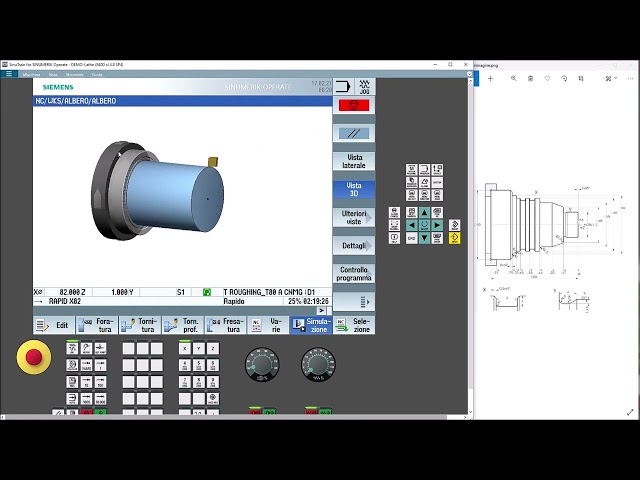640x480 pixels.
Task: Toggle JOG mode on machine control panel
Action: click(72, 349)
